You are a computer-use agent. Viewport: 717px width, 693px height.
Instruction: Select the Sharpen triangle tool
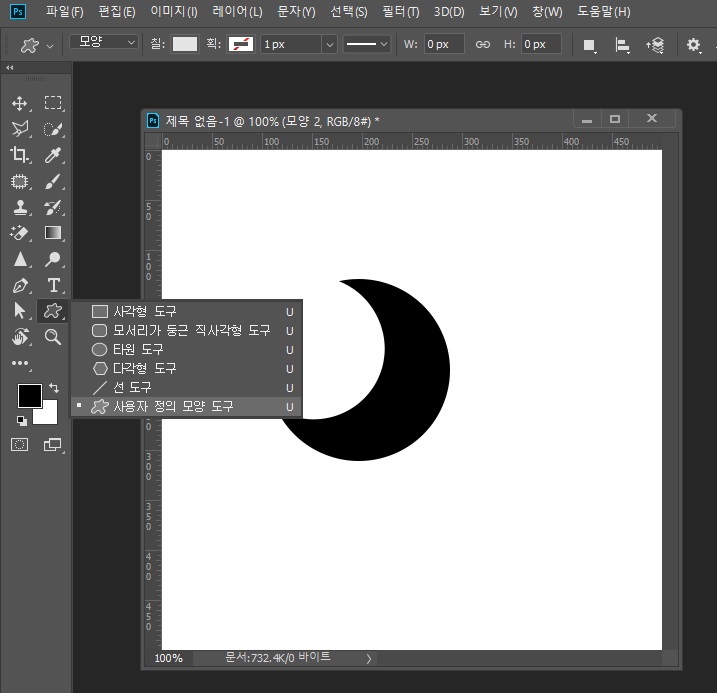point(19,259)
